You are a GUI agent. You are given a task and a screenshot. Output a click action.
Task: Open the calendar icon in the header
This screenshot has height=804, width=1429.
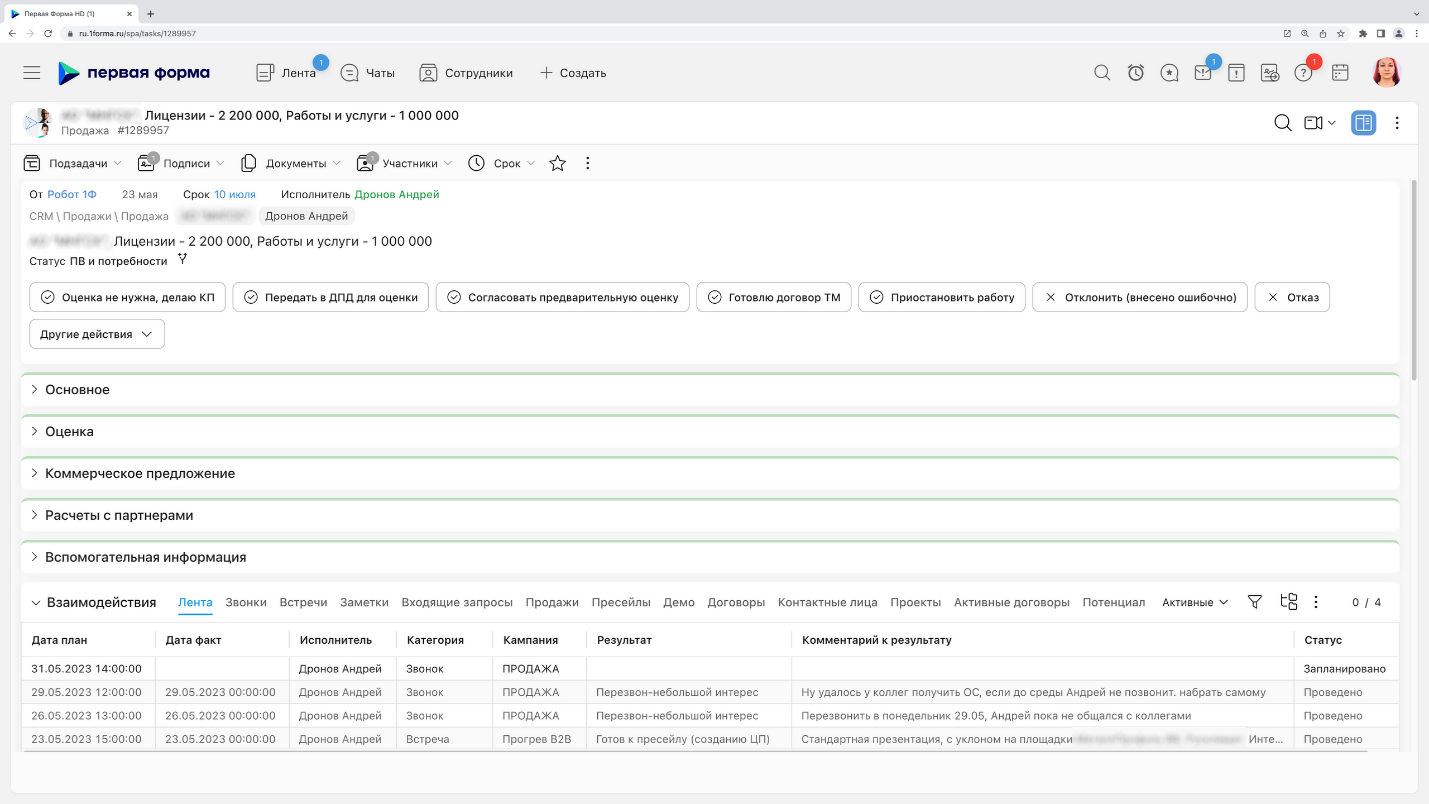[x=1339, y=72]
